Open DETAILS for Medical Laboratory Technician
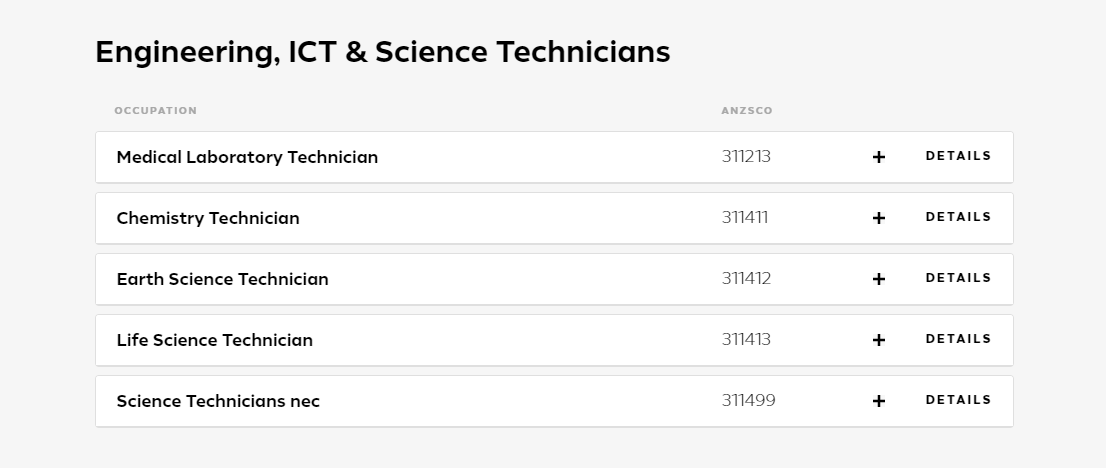The height and width of the screenshot is (468, 1106). tap(958, 156)
